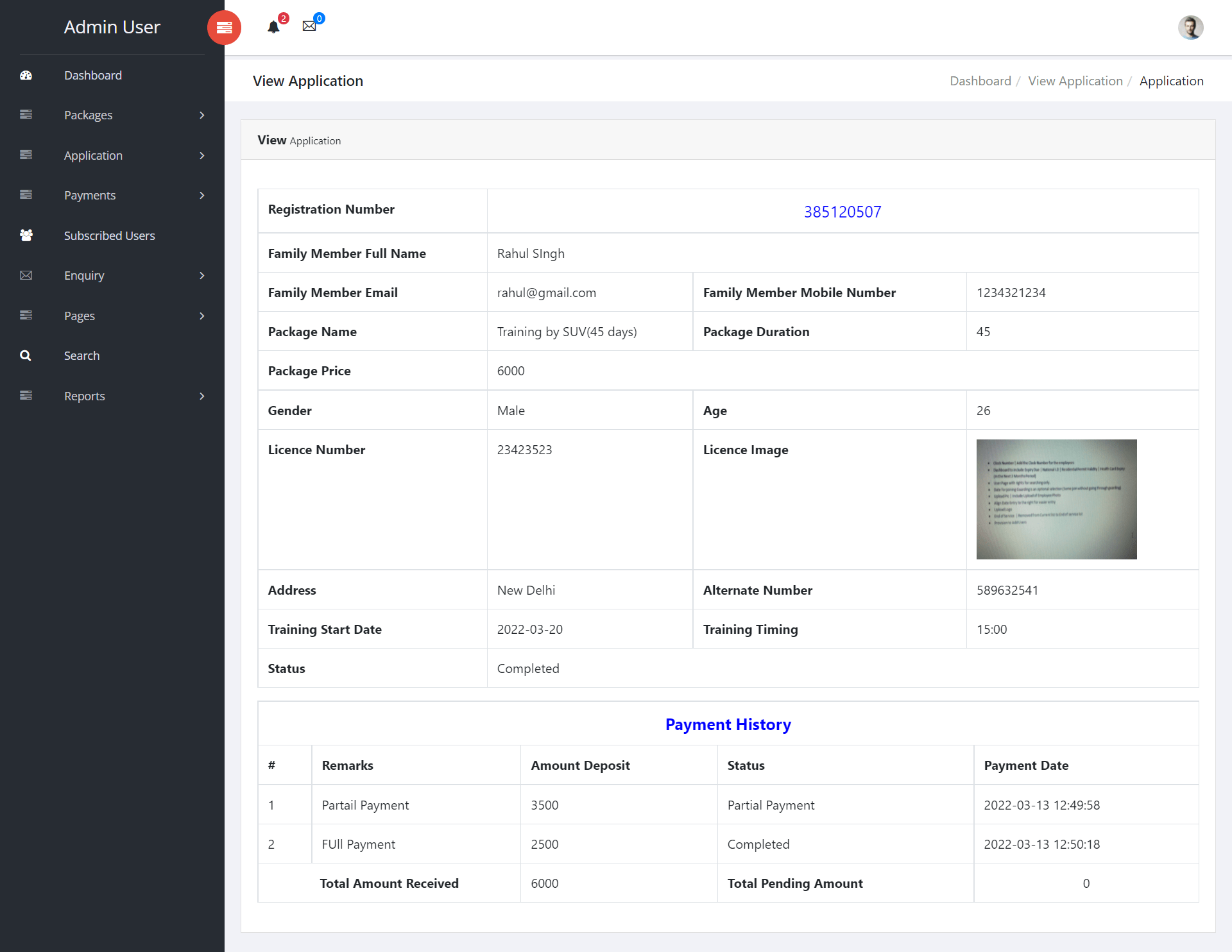Expand the Application submenu chevron
The height and width of the screenshot is (952, 1232).
click(201, 155)
